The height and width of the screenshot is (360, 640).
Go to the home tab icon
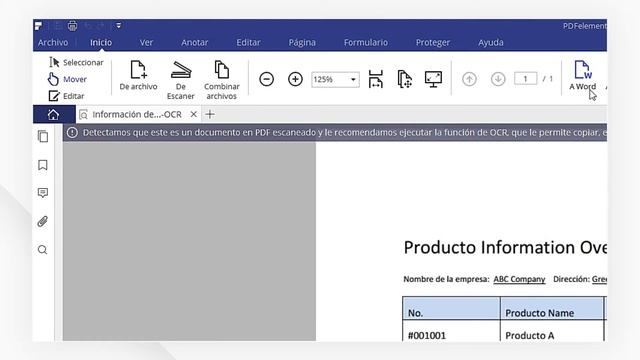53,115
